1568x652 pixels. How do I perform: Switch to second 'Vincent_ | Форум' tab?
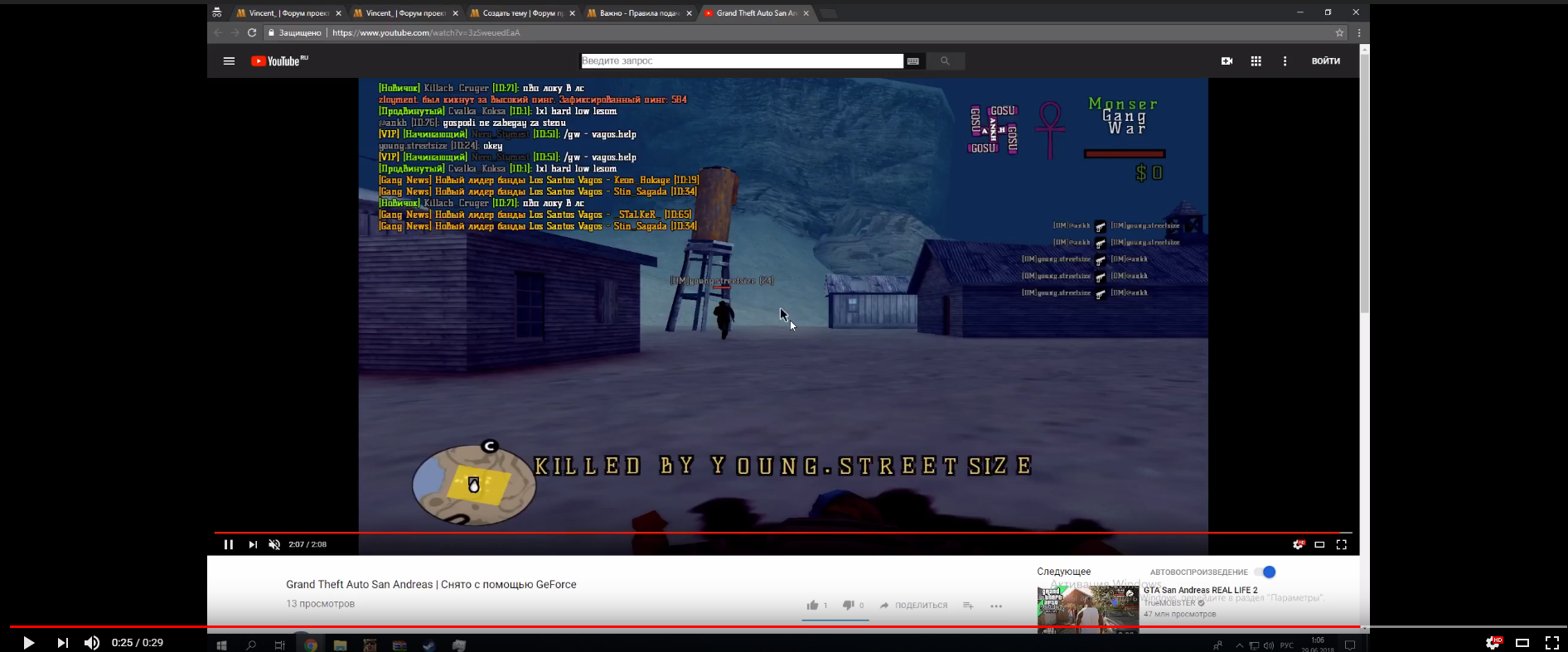pyautogui.click(x=404, y=13)
